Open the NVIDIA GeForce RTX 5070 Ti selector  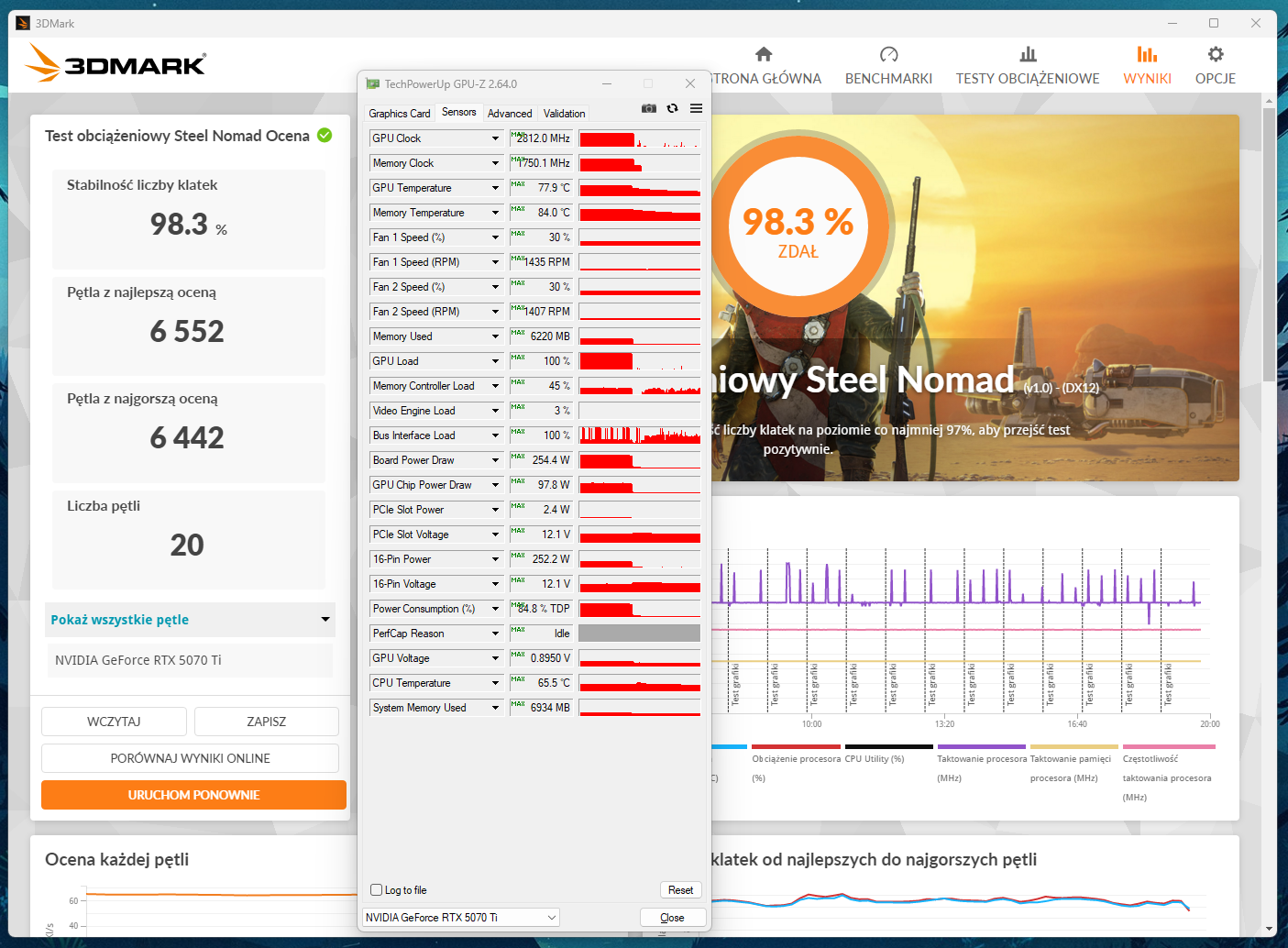coord(461,918)
